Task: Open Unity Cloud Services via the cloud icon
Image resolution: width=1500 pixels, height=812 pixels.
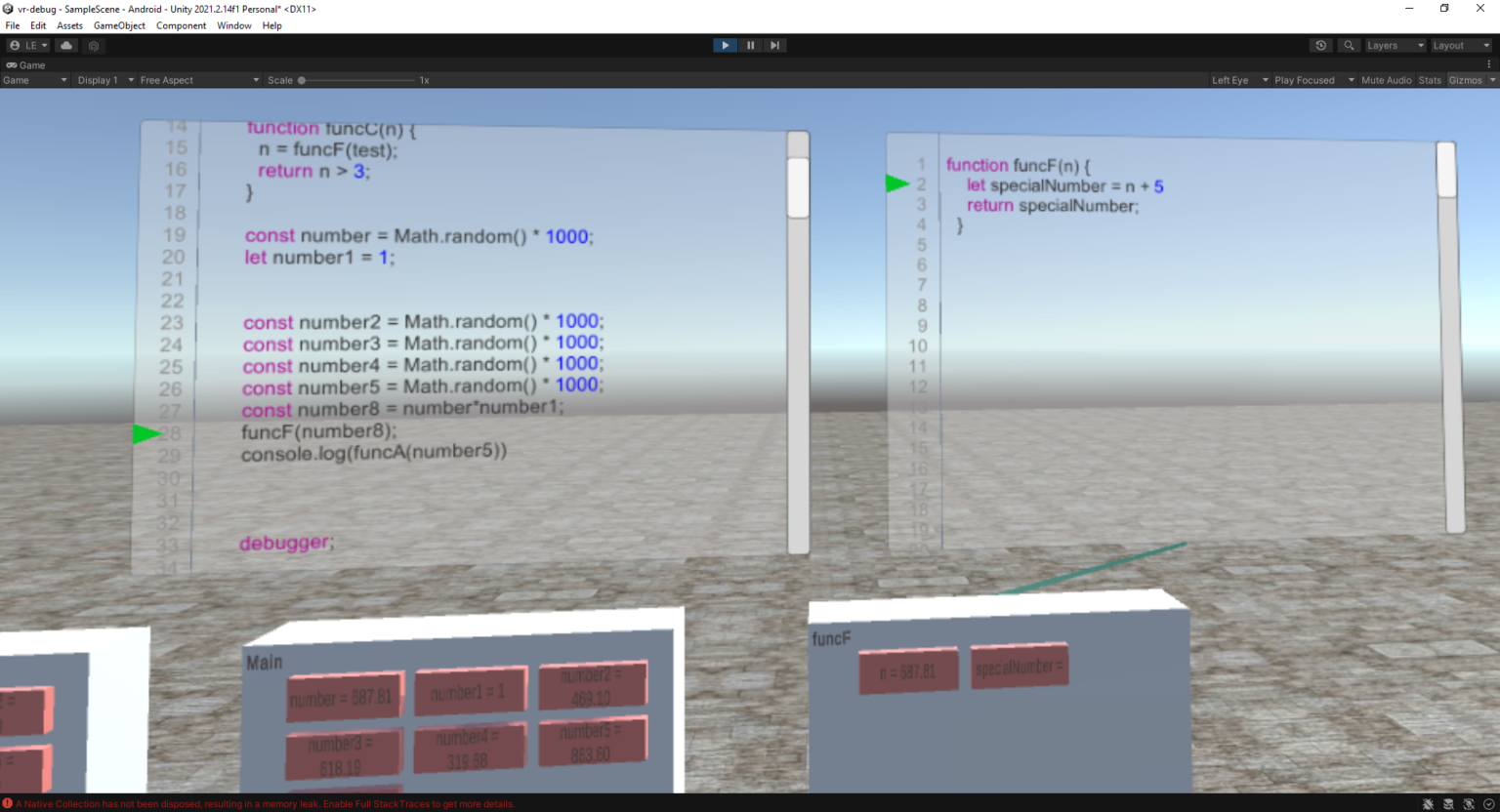Action: (x=65, y=45)
